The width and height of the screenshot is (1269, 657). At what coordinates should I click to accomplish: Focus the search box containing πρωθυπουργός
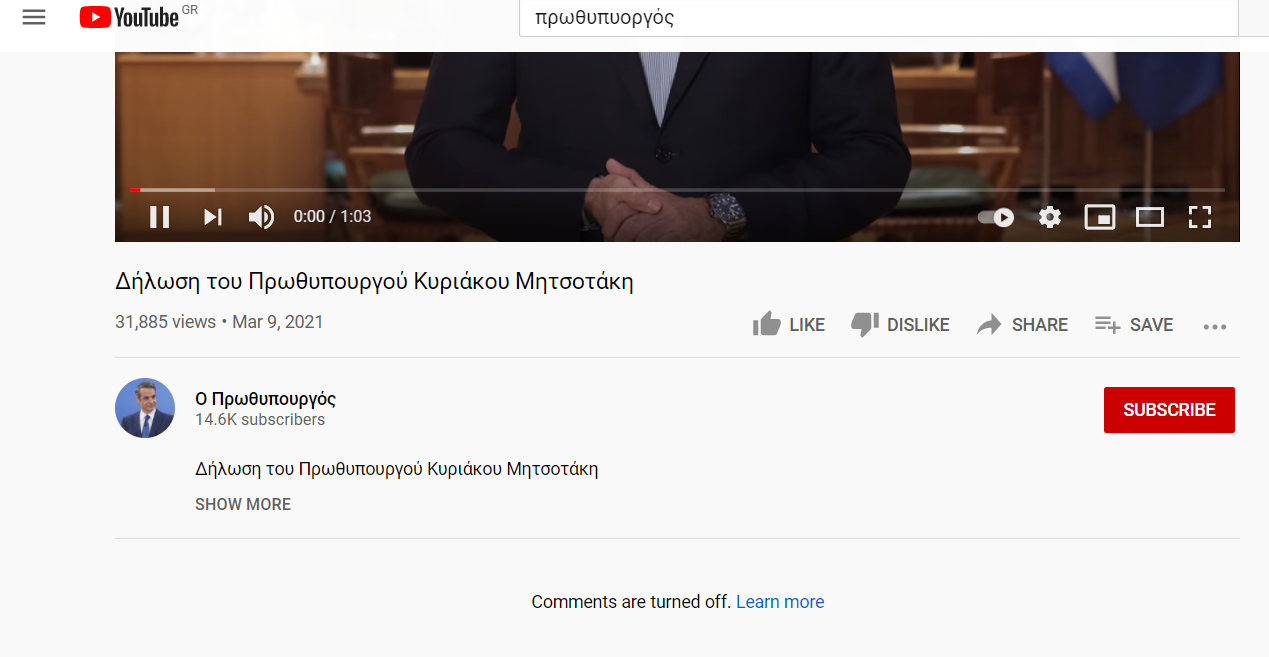coord(879,17)
